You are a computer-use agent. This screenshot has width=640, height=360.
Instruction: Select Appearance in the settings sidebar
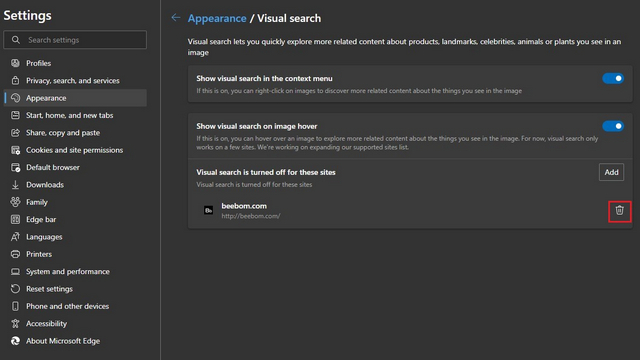click(75, 98)
